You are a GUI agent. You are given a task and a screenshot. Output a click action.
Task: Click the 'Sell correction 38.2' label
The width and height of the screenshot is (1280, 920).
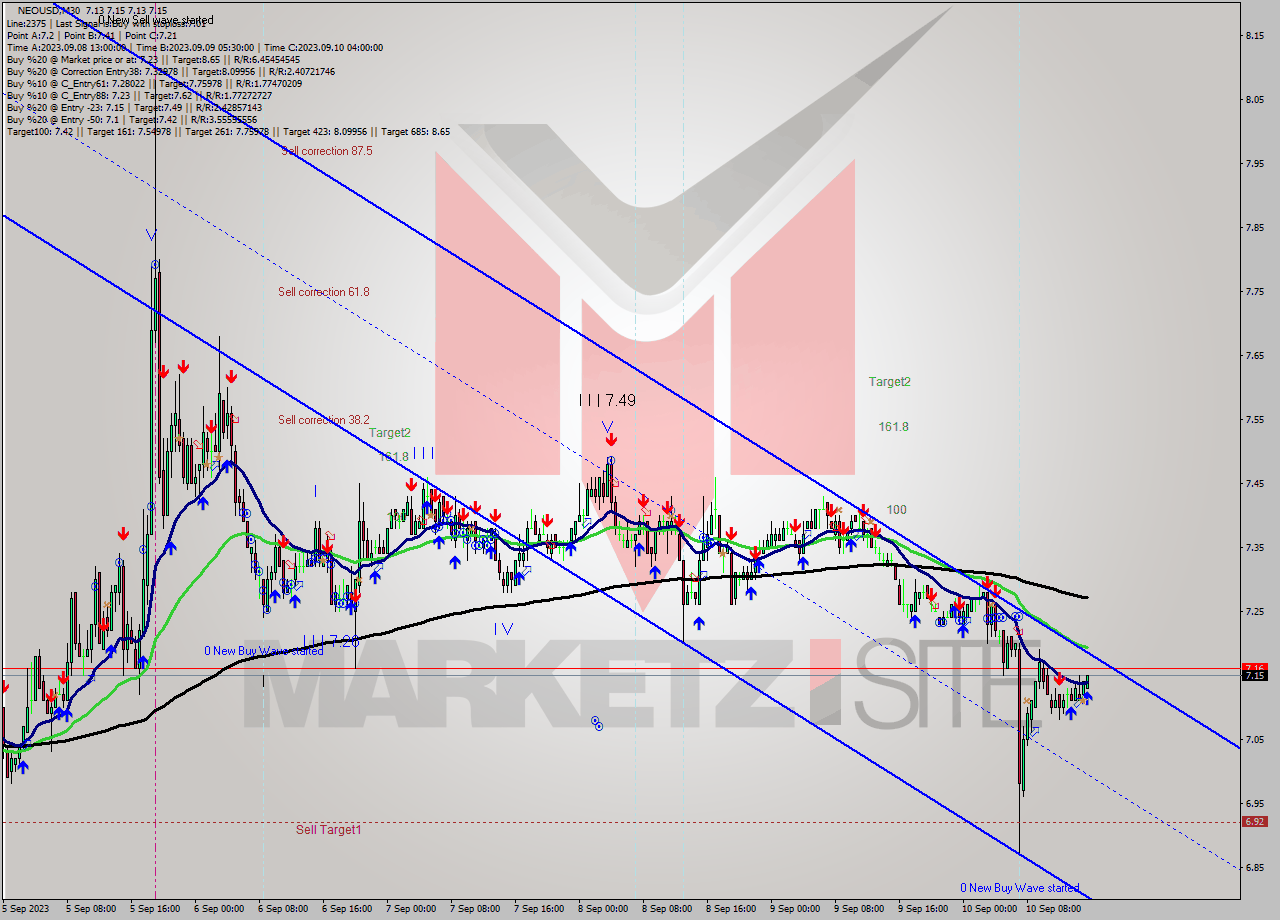pos(324,420)
